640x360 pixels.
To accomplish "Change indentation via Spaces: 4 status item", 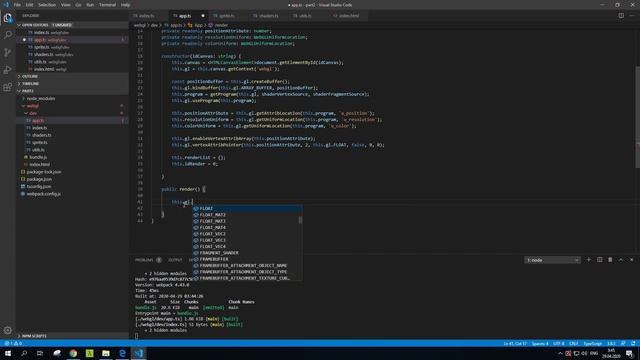I will click(x=540, y=343).
